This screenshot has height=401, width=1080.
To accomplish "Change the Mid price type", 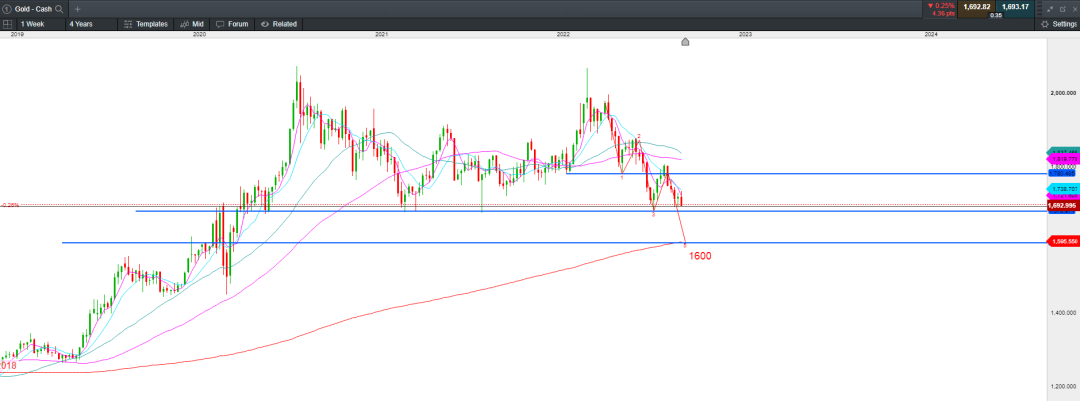I will tap(192, 24).
